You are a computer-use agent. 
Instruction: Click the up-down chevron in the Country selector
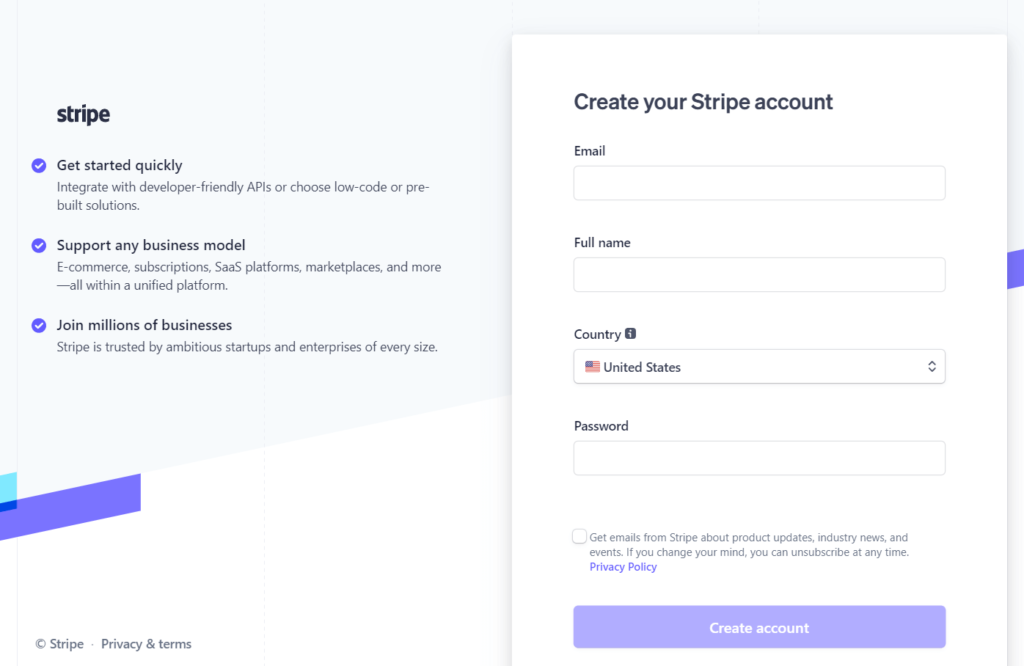931,366
